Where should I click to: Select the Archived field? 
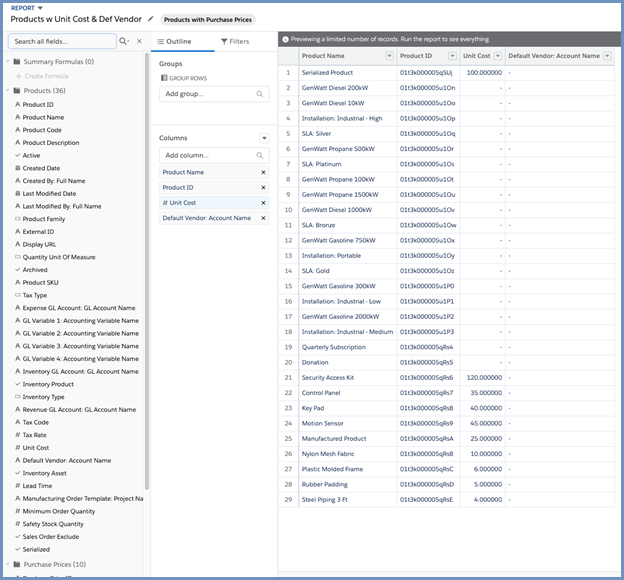35,270
